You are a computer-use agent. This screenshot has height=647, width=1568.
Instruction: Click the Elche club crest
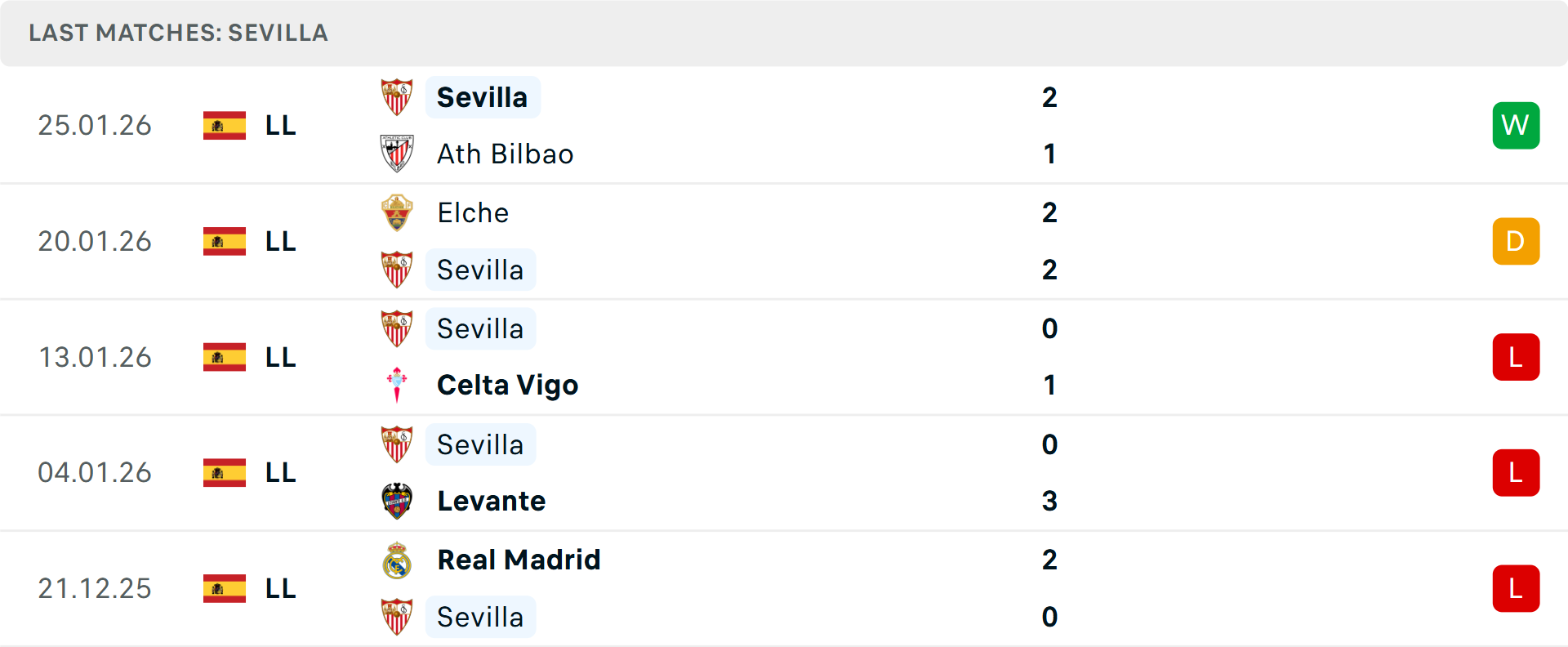point(397,212)
